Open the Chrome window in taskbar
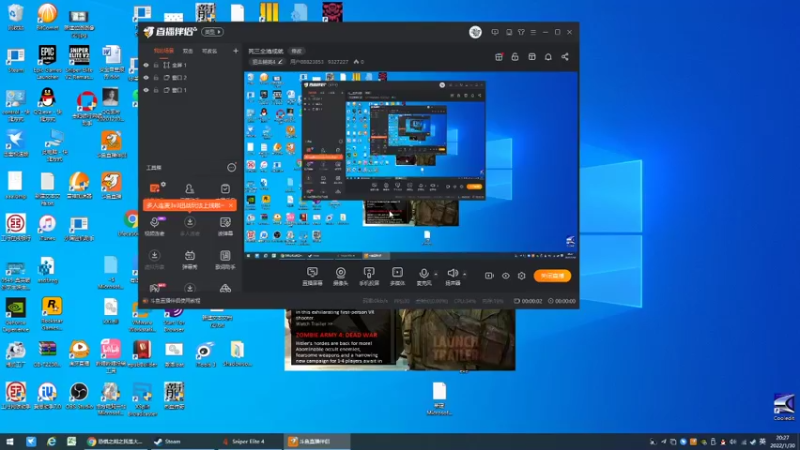Image resolution: width=800 pixels, height=450 pixels. (115, 441)
